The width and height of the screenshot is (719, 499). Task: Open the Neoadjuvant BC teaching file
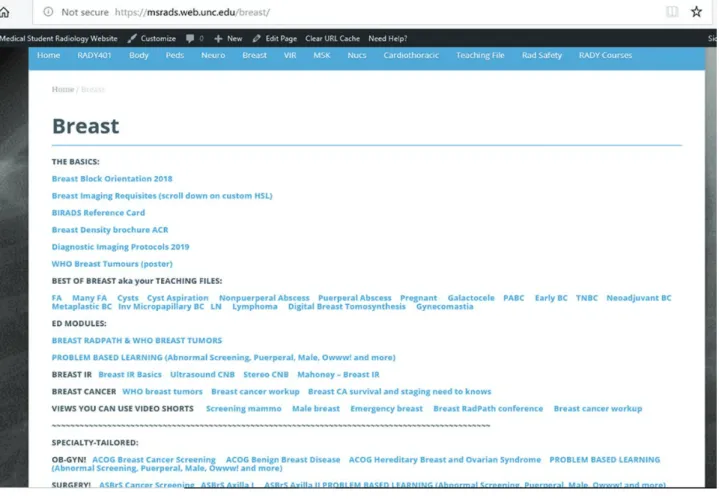639,298
